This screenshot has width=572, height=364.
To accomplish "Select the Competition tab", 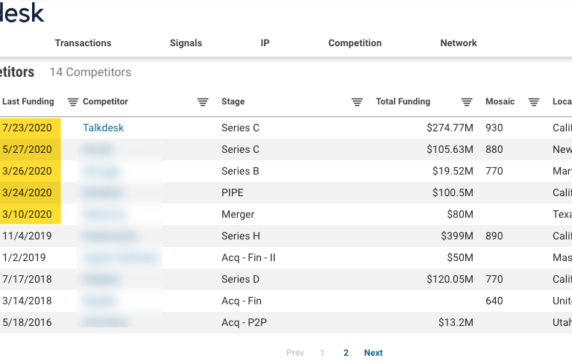I will [355, 43].
